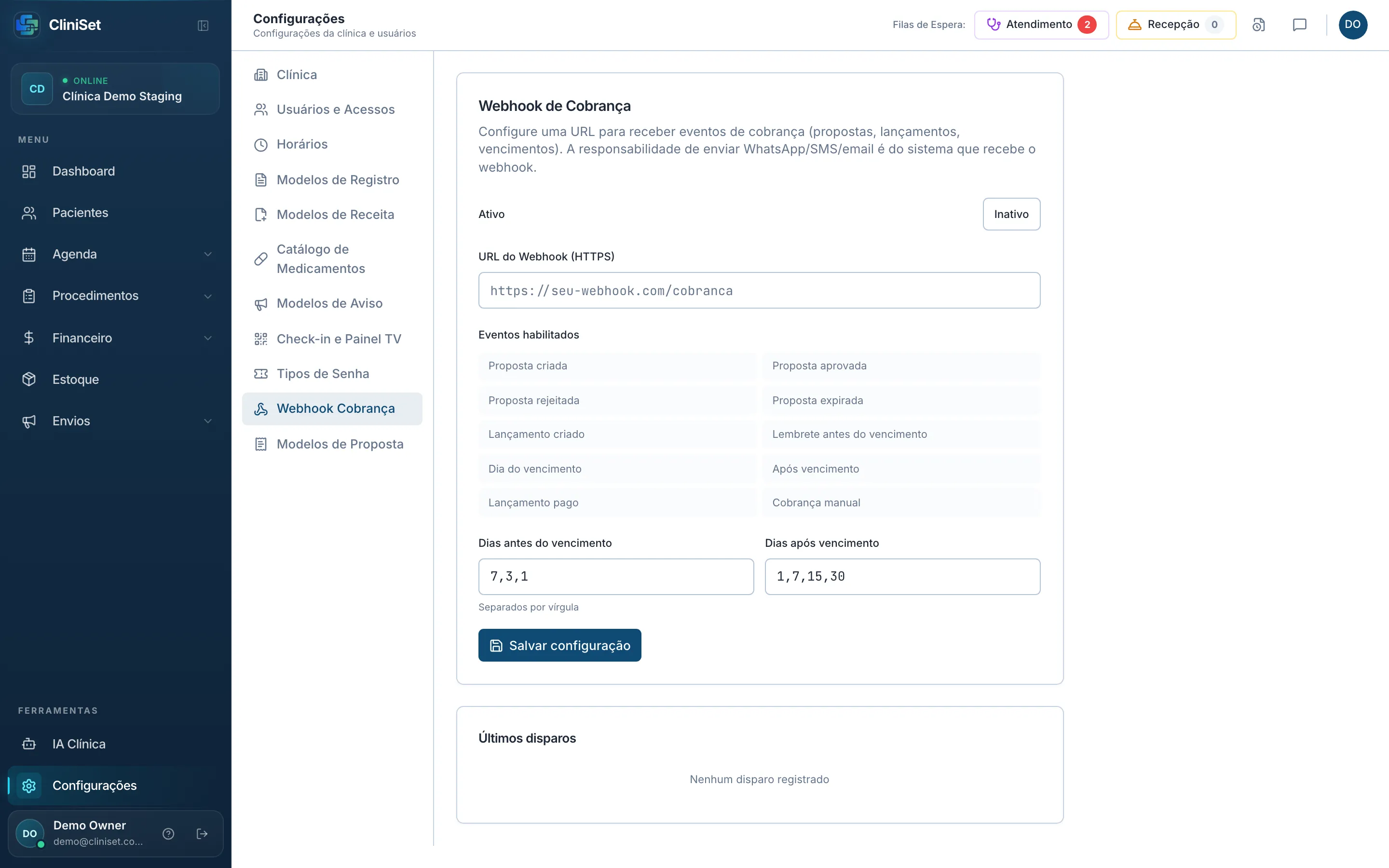Click the Envios megaphone icon
The image size is (1389, 868).
(29, 421)
